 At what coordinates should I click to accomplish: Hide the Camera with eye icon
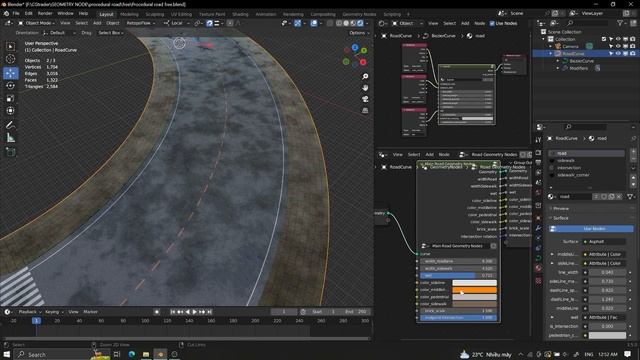pyautogui.click(x=618, y=47)
